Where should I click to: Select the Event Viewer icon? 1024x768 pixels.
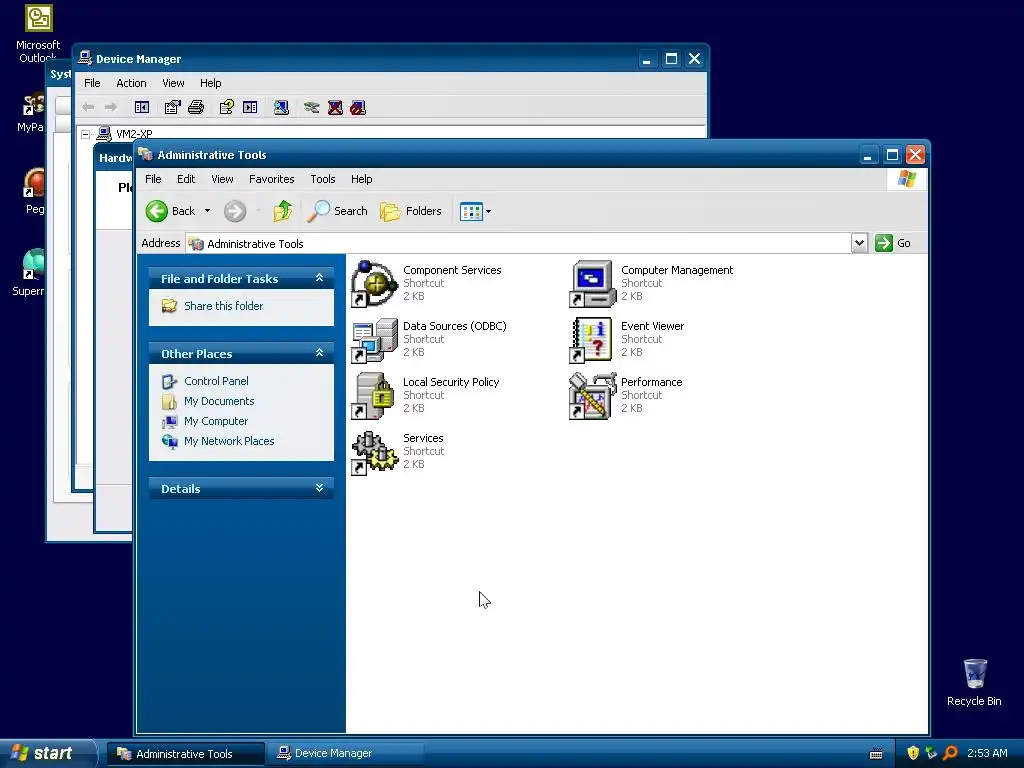(592, 340)
